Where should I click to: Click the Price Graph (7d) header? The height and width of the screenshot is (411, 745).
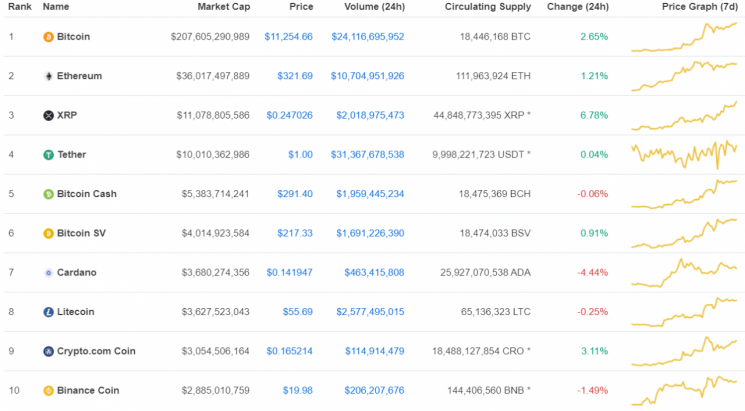coord(699,7)
